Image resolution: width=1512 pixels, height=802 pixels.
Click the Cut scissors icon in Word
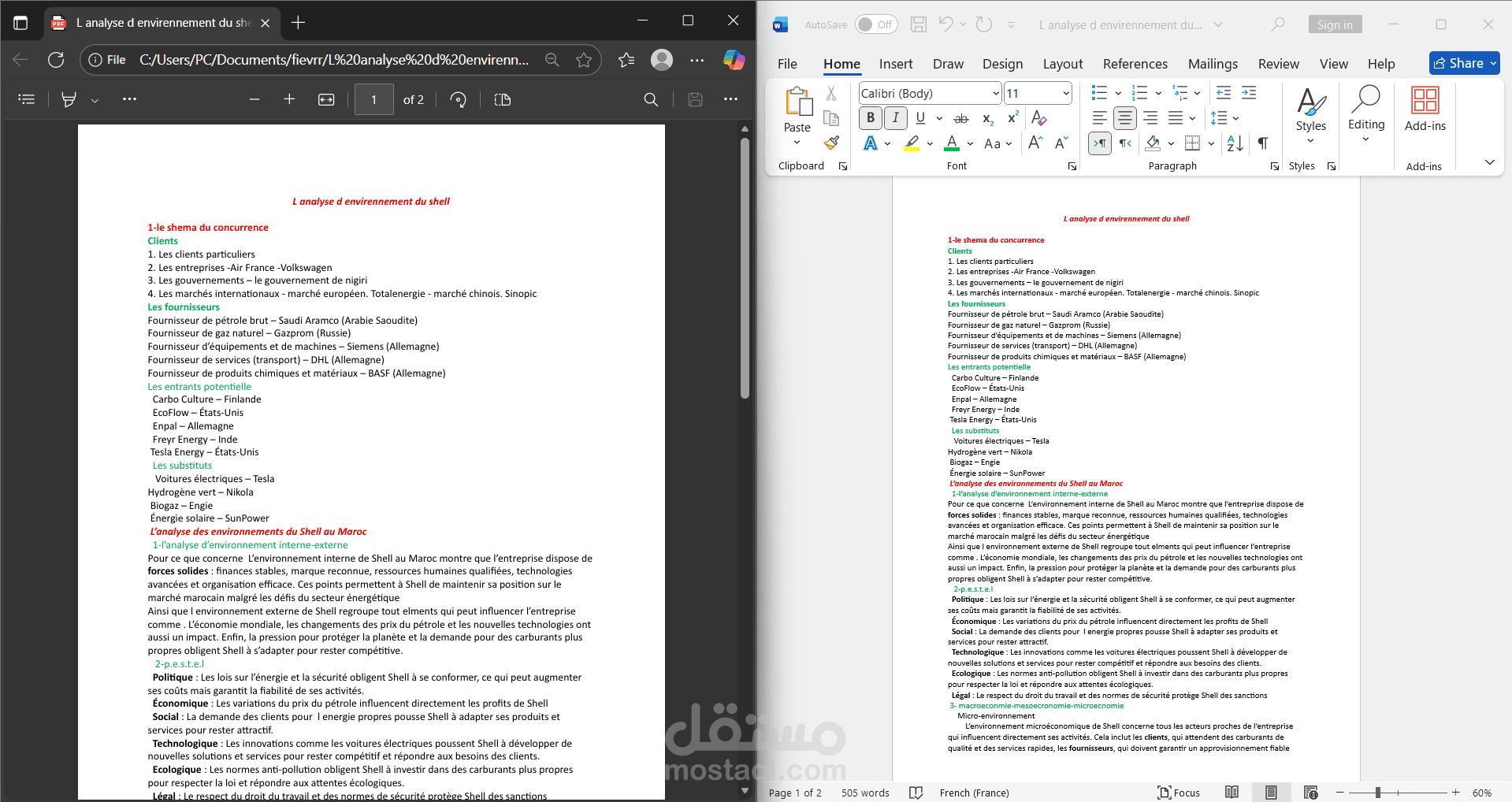[830, 93]
